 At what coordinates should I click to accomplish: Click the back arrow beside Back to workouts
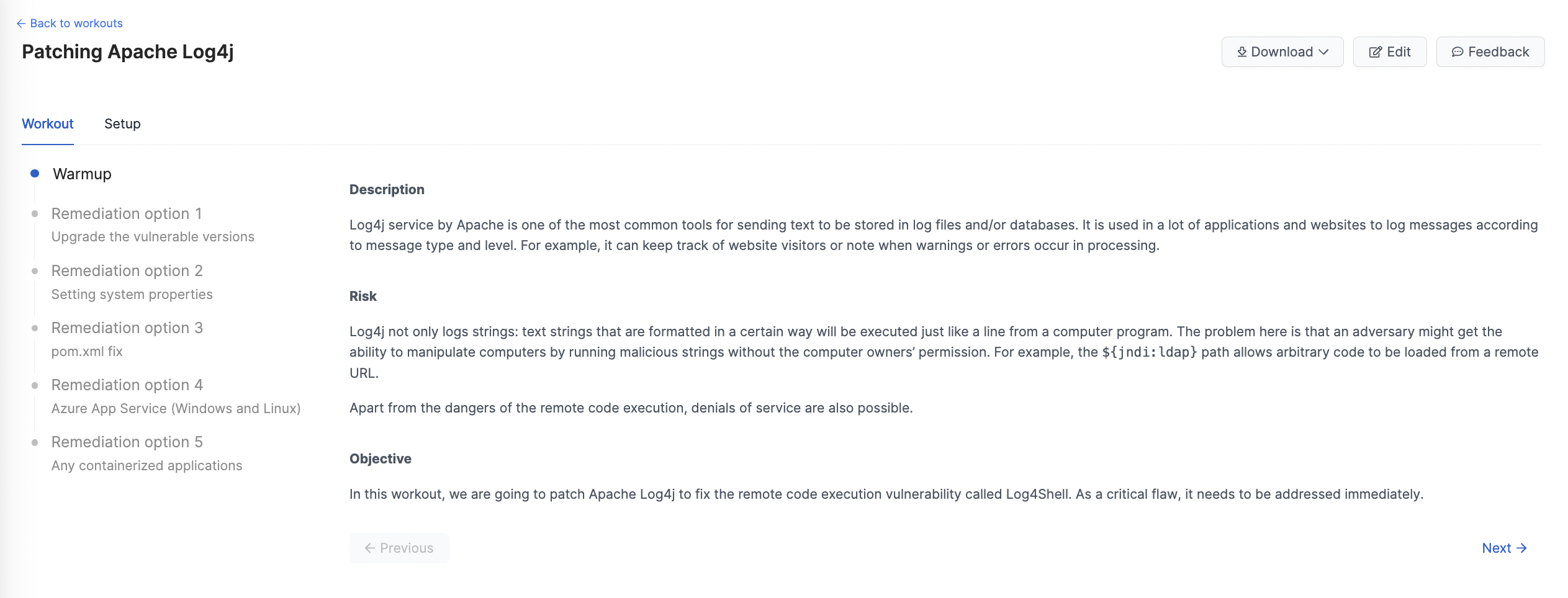point(21,24)
